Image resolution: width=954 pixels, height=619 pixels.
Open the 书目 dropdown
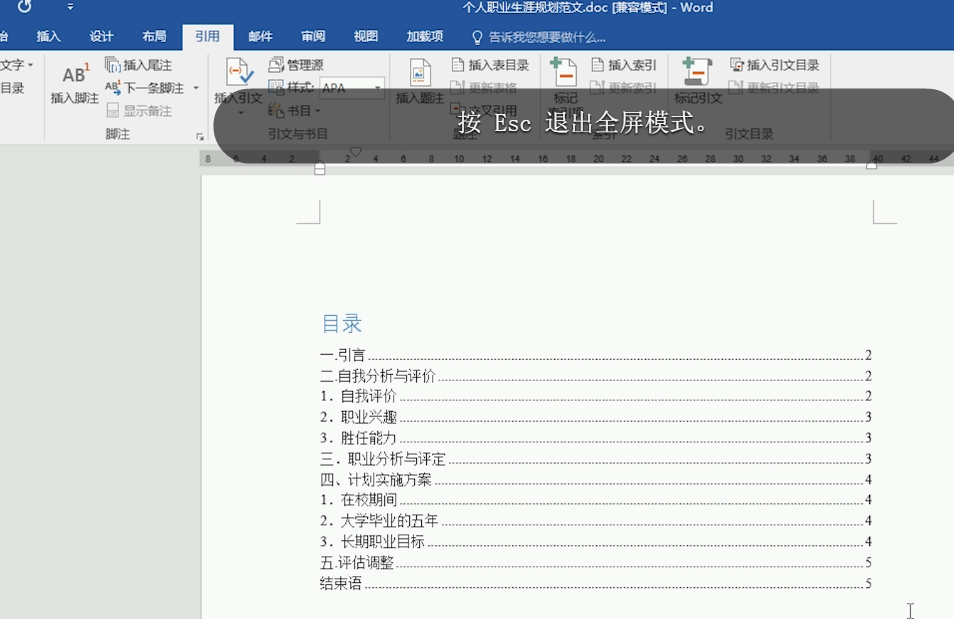(294, 111)
